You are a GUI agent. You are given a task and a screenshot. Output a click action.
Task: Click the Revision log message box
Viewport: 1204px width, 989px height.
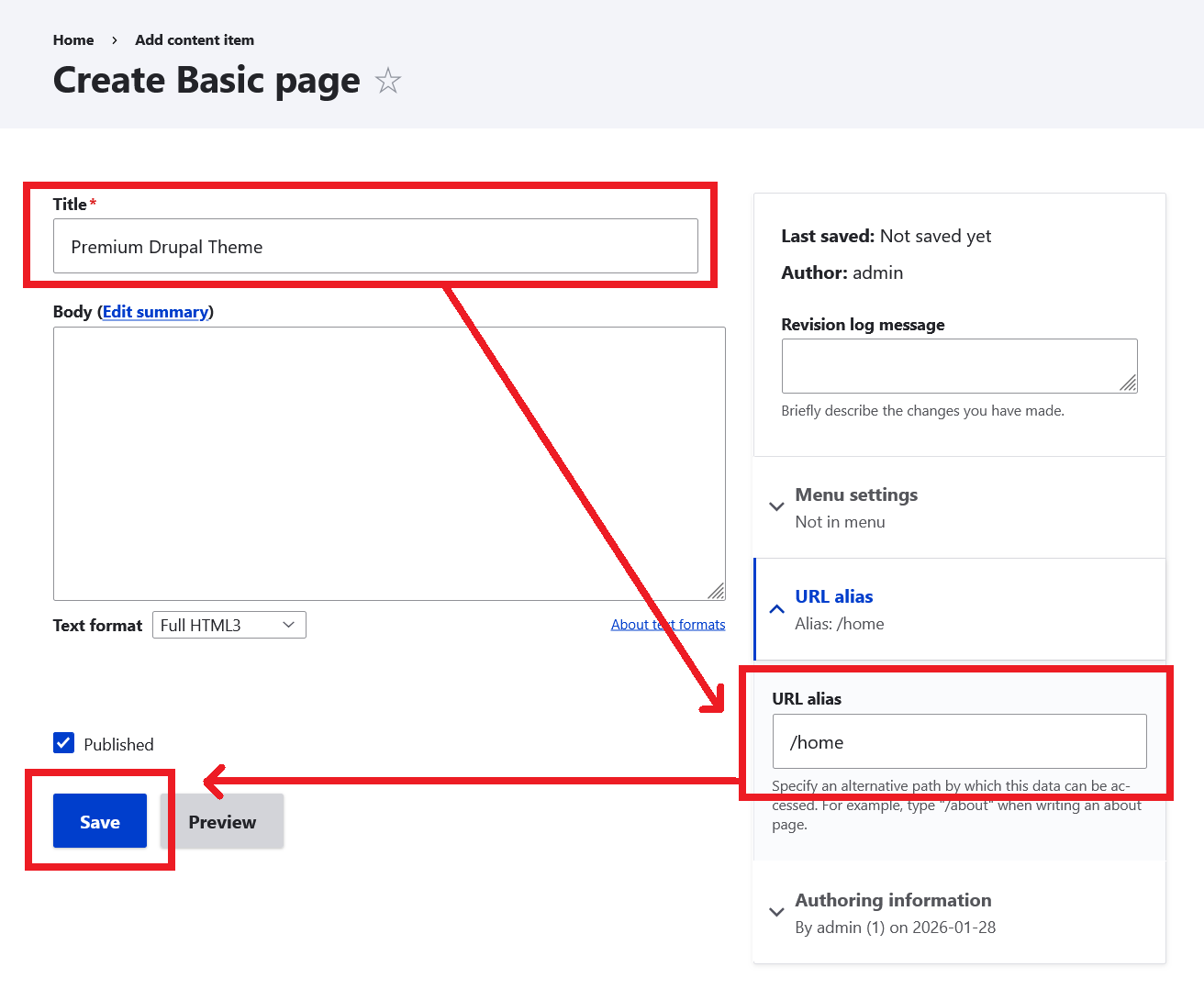tap(959, 365)
